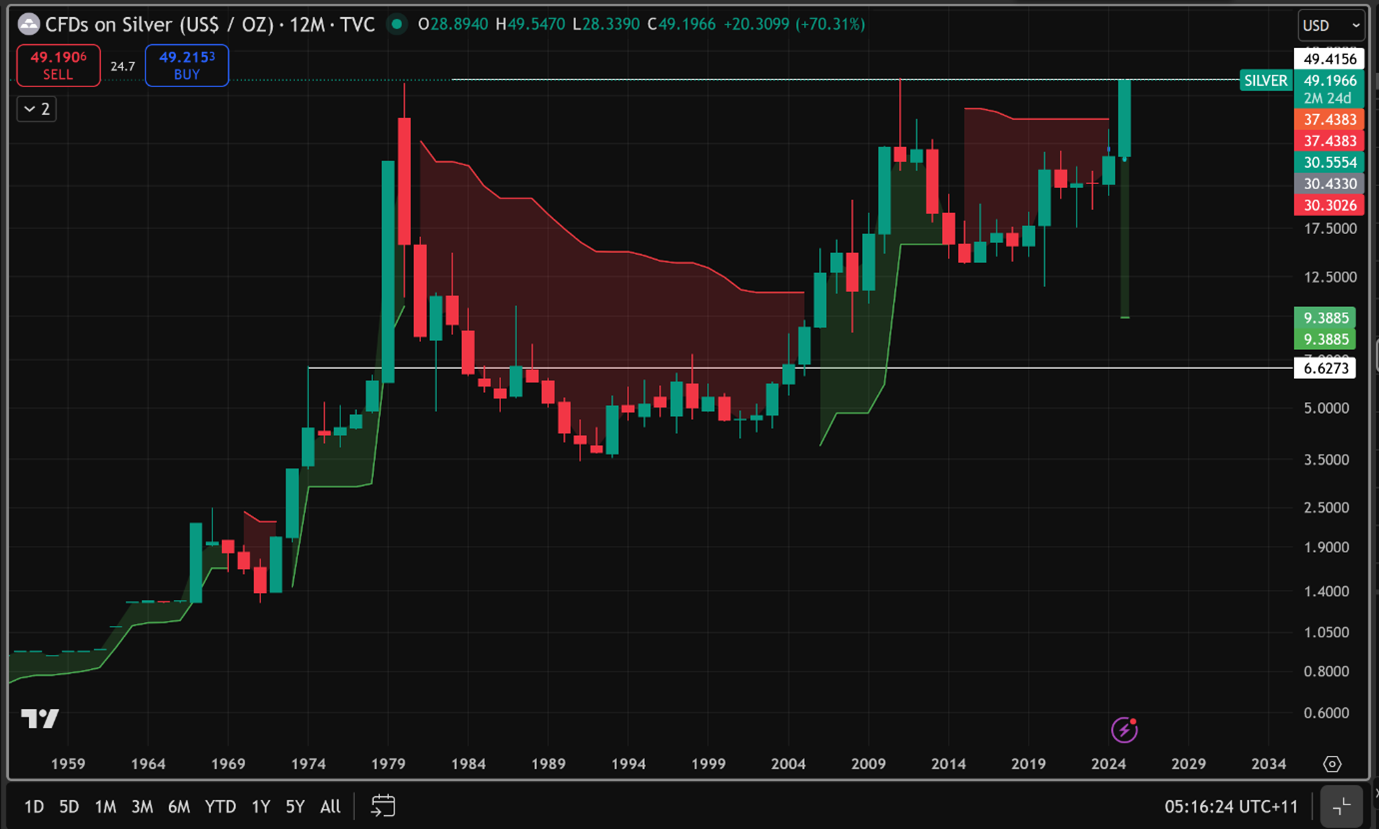Click the BUY 49.215 price button
Screen dimensions: 1379x829
(x=187, y=66)
